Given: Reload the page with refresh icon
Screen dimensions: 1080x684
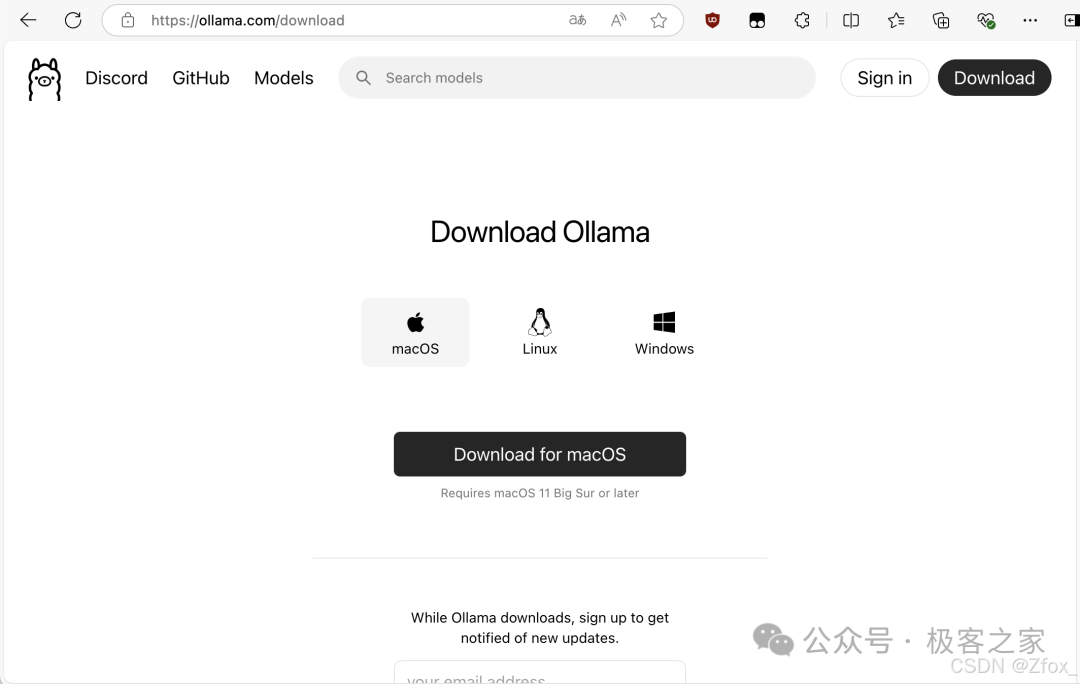Looking at the screenshot, I should [73, 20].
